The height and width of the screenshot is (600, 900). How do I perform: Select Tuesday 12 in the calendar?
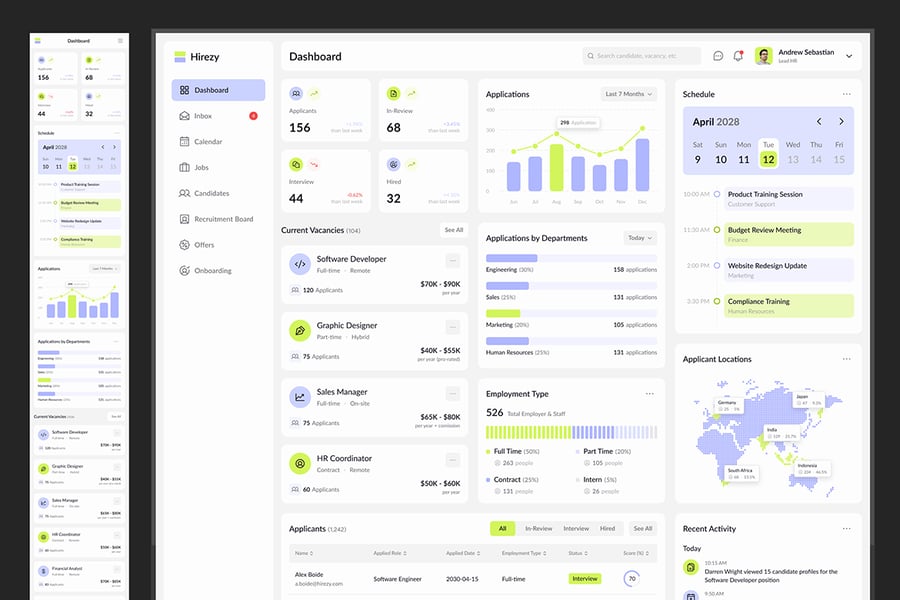click(x=768, y=153)
